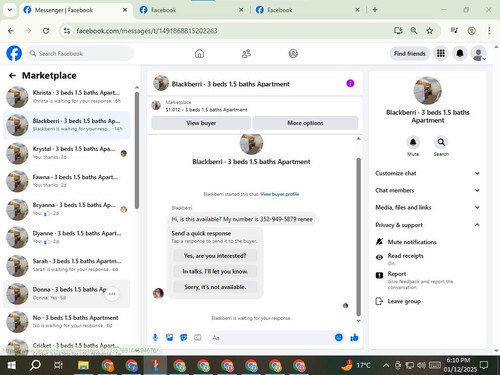This screenshot has width=500, height=375.
Task: Open Fawna apartment conversation
Action: click(x=66, y=181)
